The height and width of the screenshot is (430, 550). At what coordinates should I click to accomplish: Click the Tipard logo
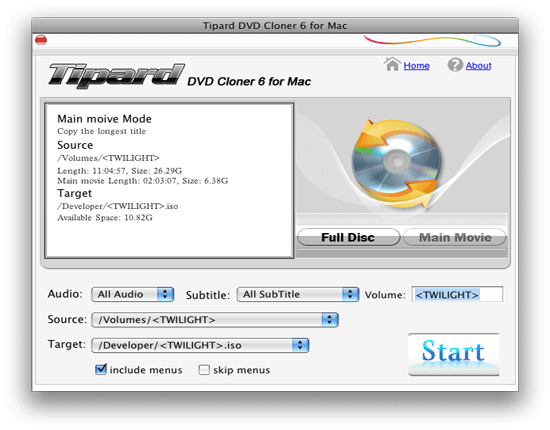pos(116,75)
